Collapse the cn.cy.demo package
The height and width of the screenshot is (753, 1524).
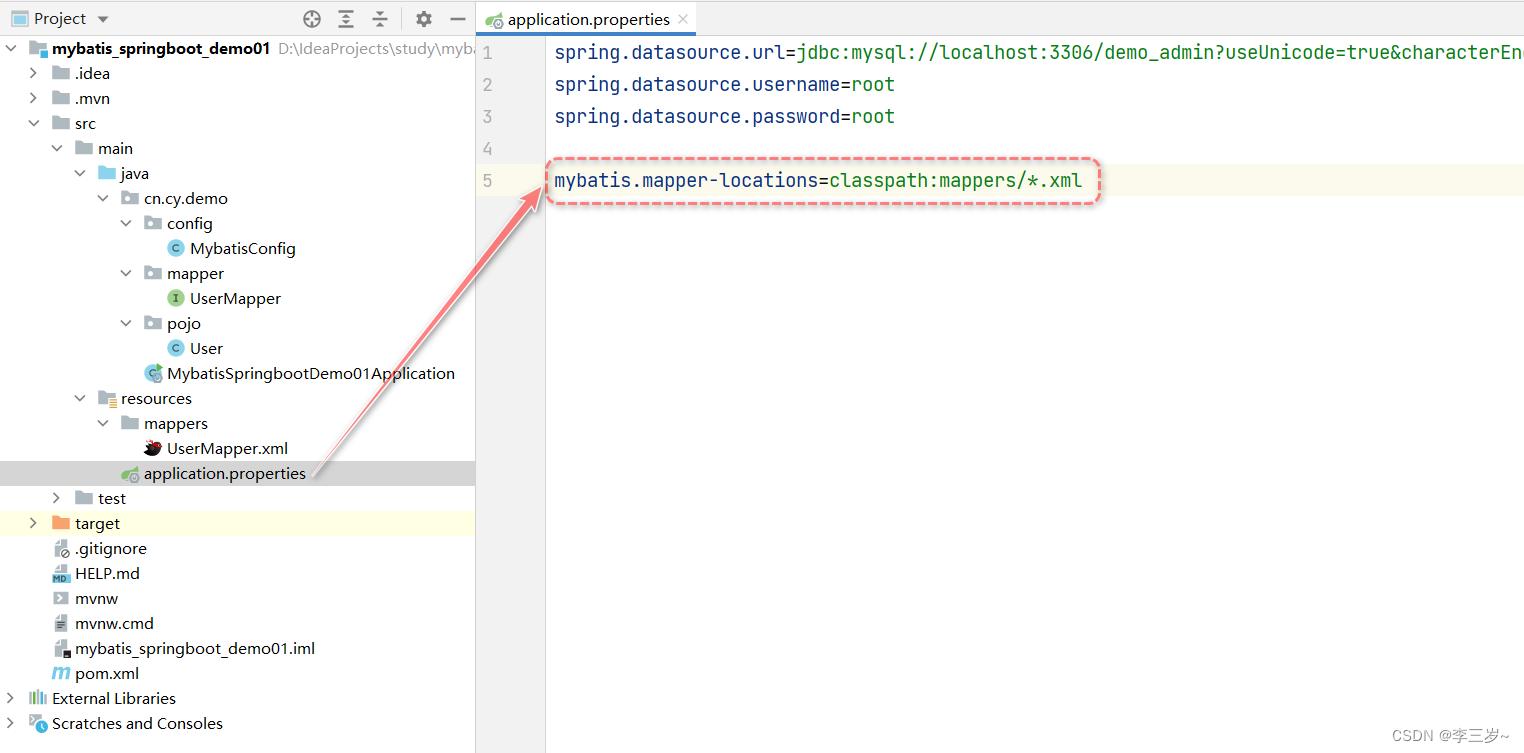pos(103,198)
